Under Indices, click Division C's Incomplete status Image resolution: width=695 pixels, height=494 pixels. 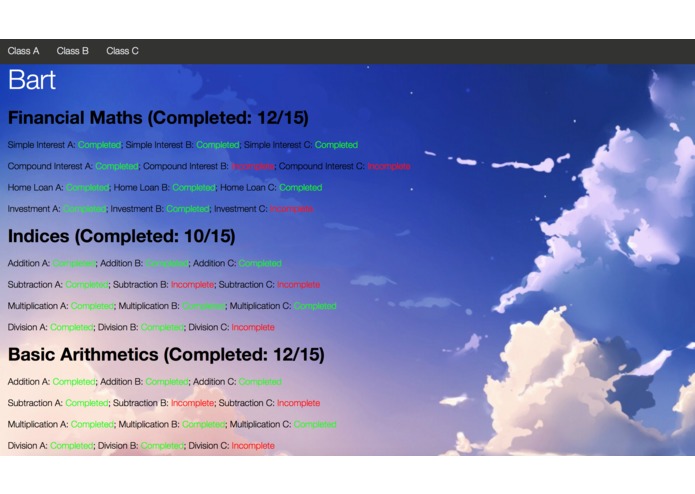coord(253,327)
